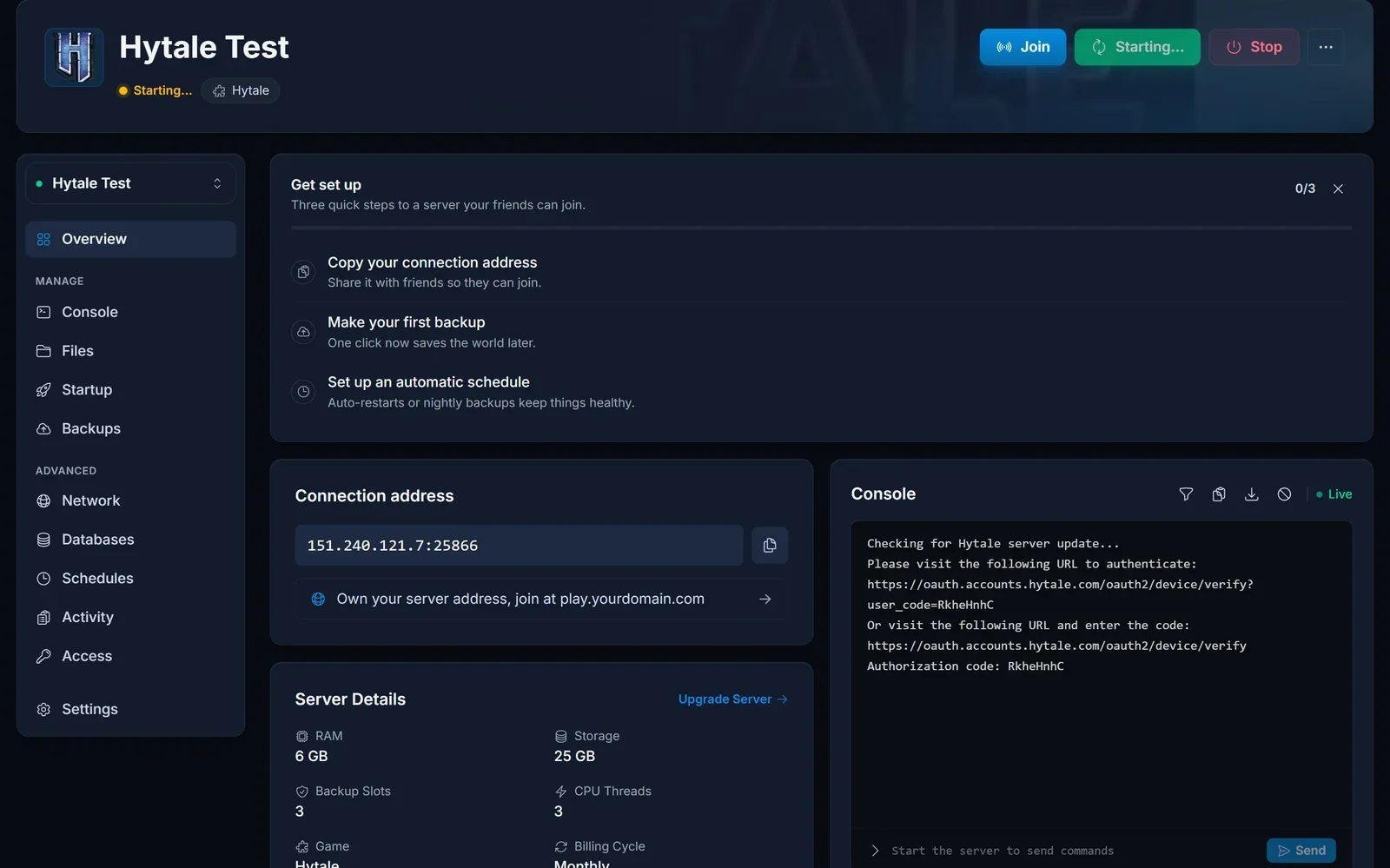
Task: Click the Settings gear icon
Action: point(43,709)
